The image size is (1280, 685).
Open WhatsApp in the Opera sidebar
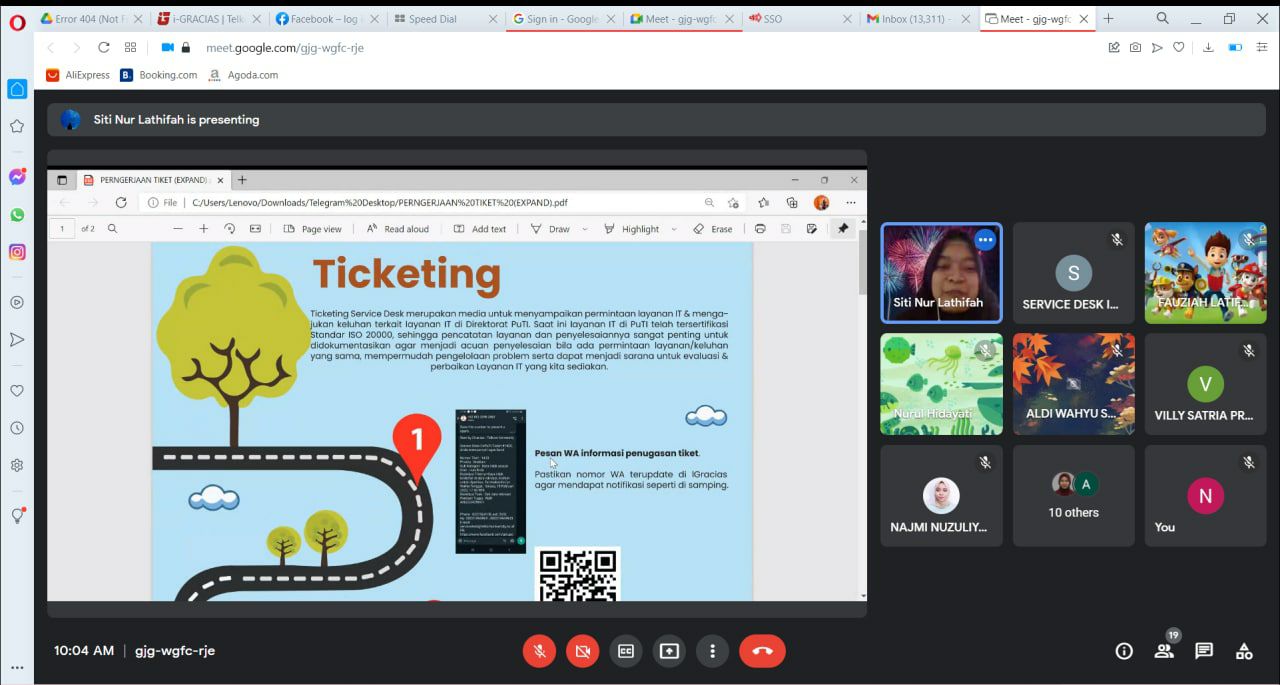coord(17,215)
